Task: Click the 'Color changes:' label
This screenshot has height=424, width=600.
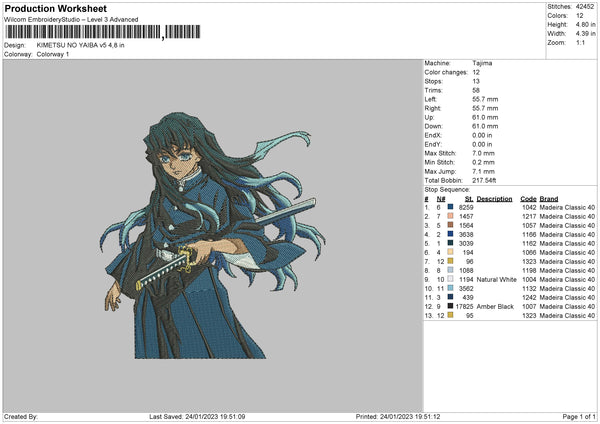Action: tap(446, 72)
